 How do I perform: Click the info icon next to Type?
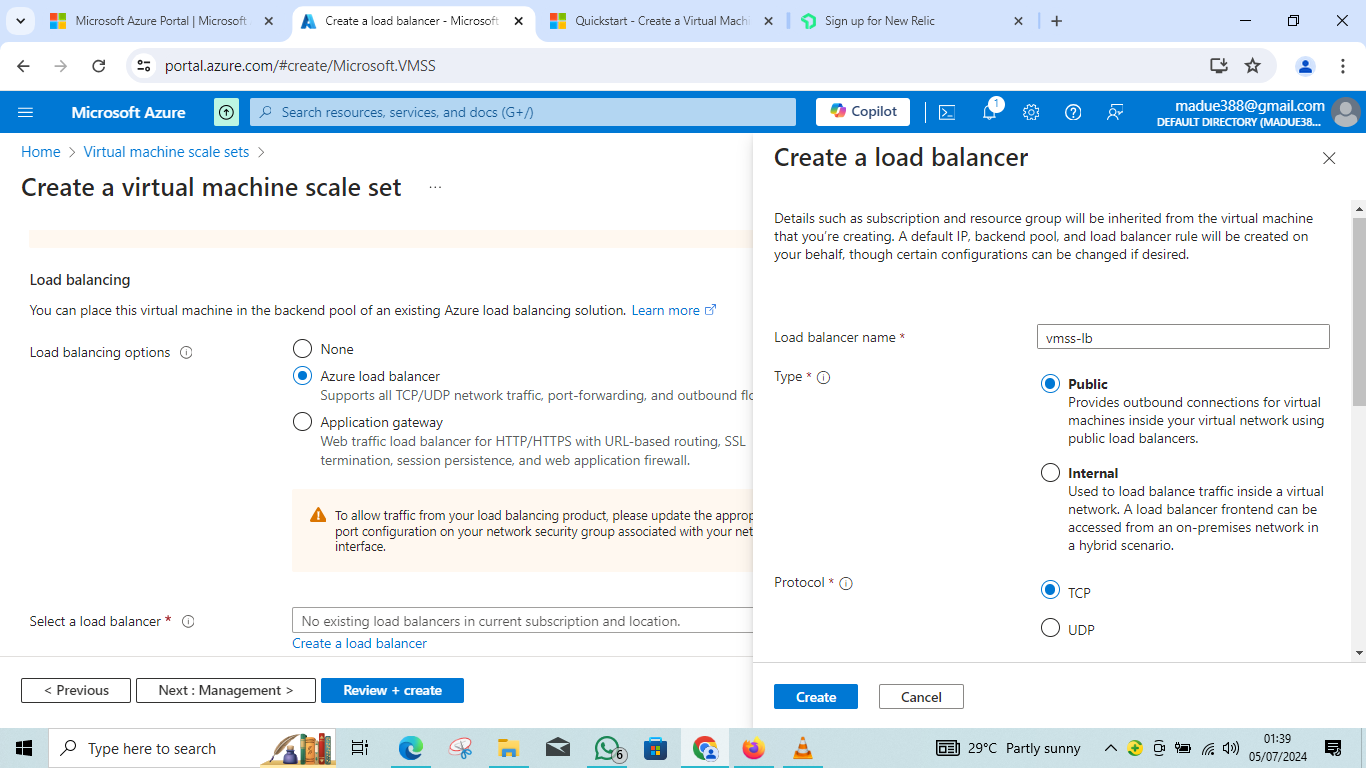pos(824,377)
